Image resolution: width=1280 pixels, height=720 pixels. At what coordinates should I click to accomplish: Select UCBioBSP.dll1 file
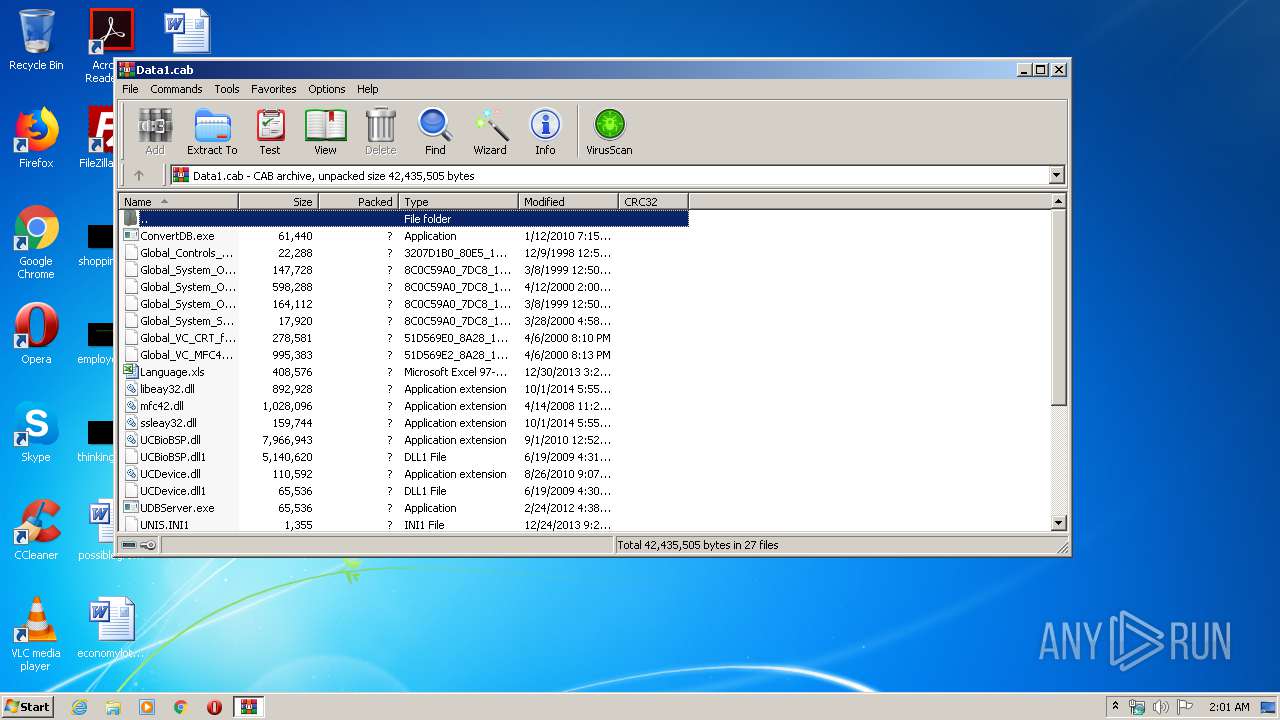point(404,457)
